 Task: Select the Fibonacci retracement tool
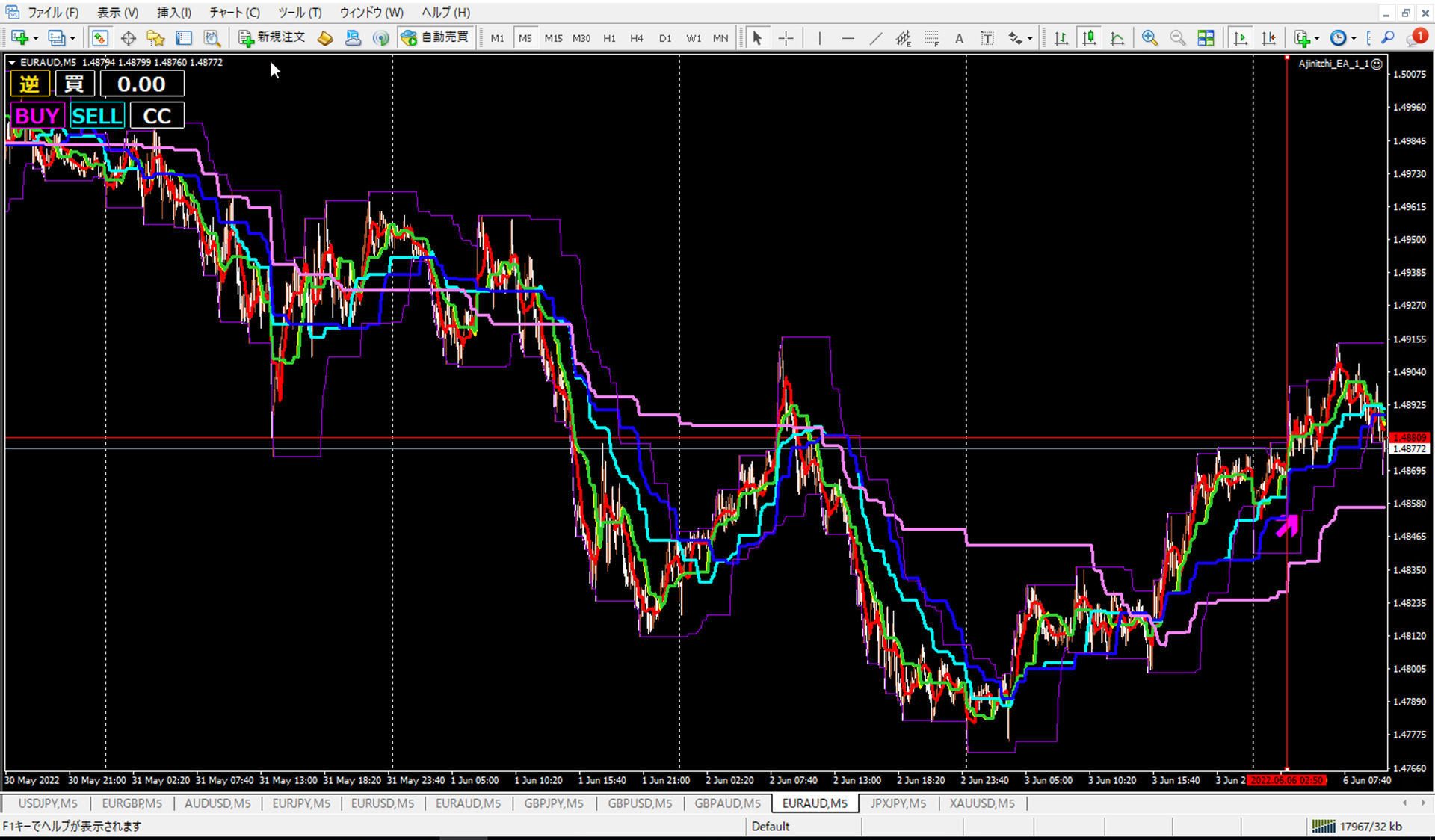(x=931, y=38)
